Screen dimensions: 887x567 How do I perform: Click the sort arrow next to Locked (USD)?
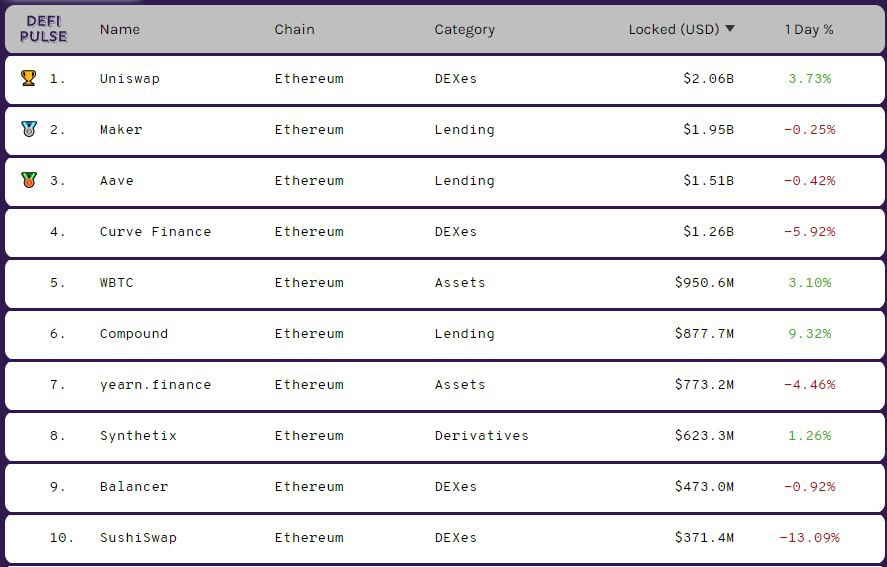(730, 29)
